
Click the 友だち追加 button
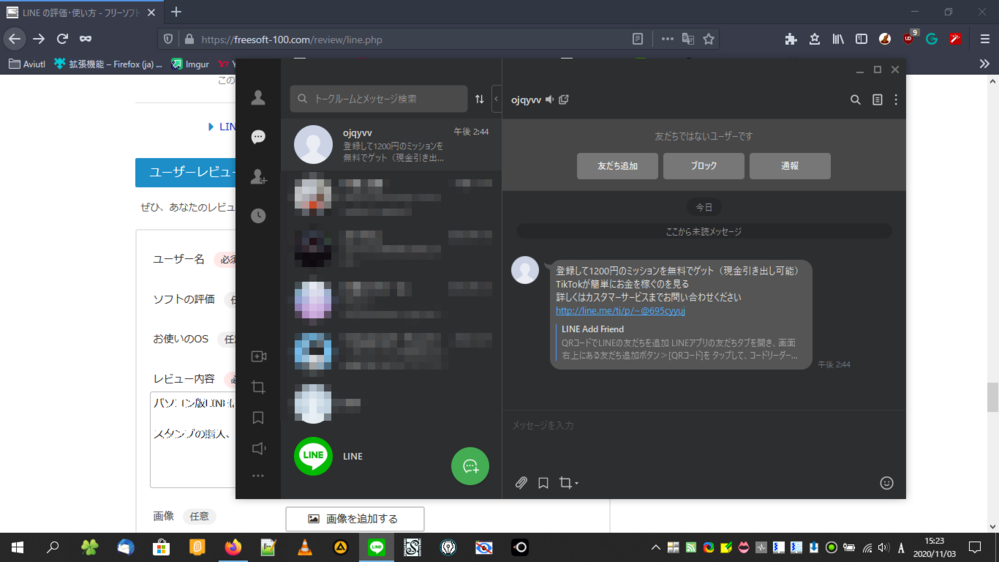tap(617, 166)
